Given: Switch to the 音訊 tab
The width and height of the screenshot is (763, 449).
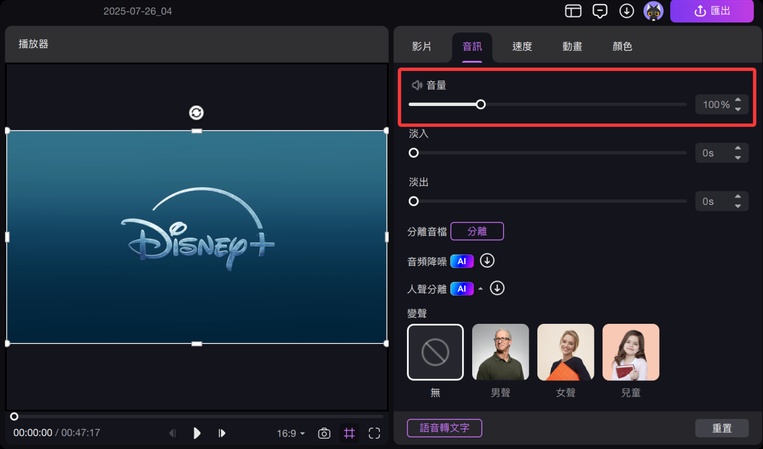Looking at the screenshot, I should (x=472, y=47).
